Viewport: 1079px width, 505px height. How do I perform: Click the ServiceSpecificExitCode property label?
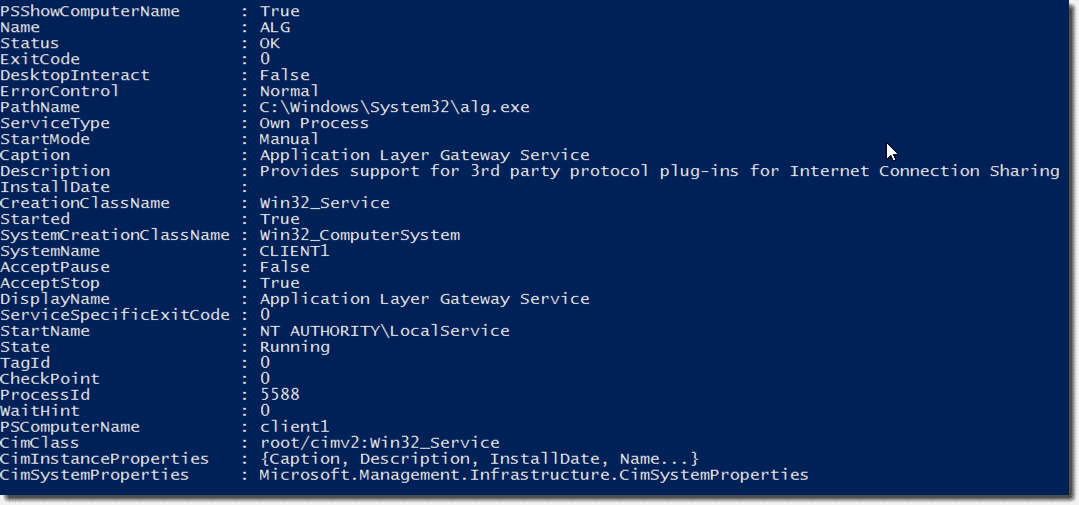(x=114, y=315)
